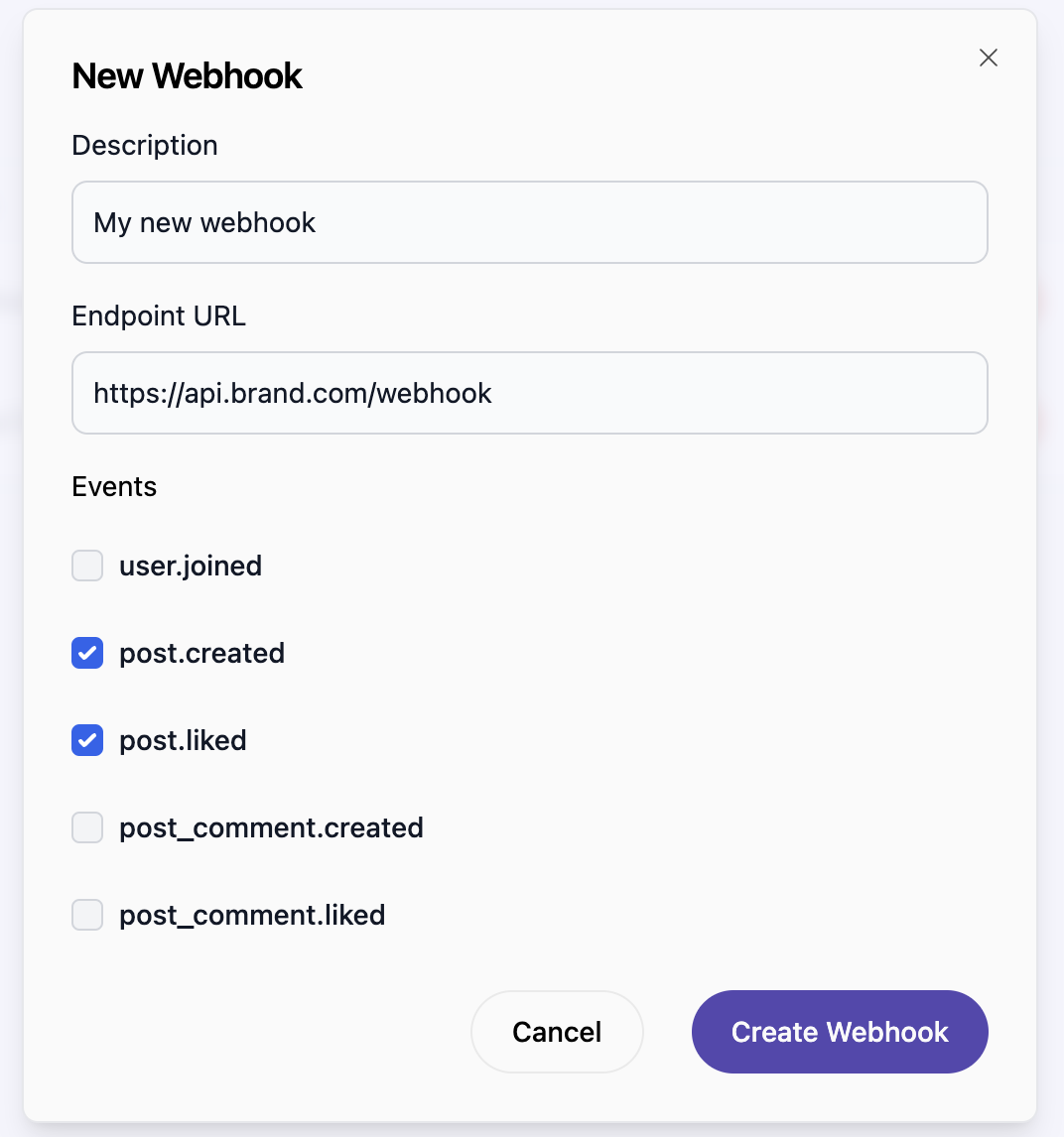Click the post.liked event label
This screenshot has height=1137, width=1064.
pos(183,740)
